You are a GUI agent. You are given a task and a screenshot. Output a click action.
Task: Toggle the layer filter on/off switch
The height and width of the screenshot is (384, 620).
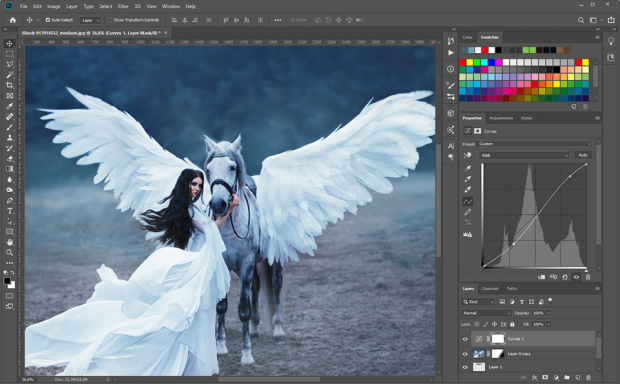[550, 301]
